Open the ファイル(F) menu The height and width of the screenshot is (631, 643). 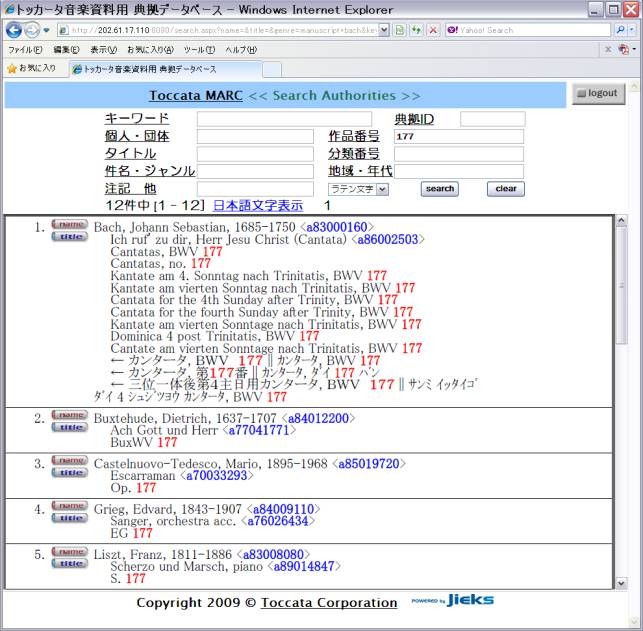pos(25,50)
